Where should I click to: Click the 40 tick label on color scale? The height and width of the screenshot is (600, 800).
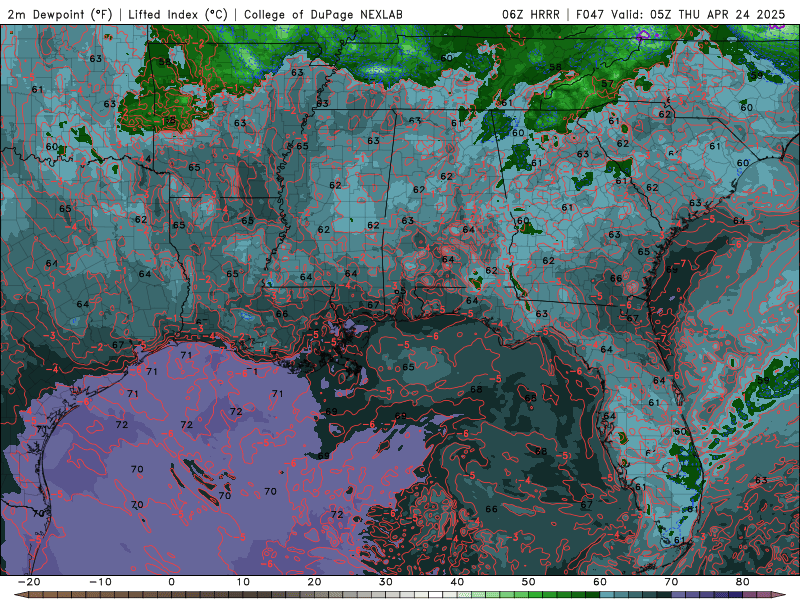457,582
